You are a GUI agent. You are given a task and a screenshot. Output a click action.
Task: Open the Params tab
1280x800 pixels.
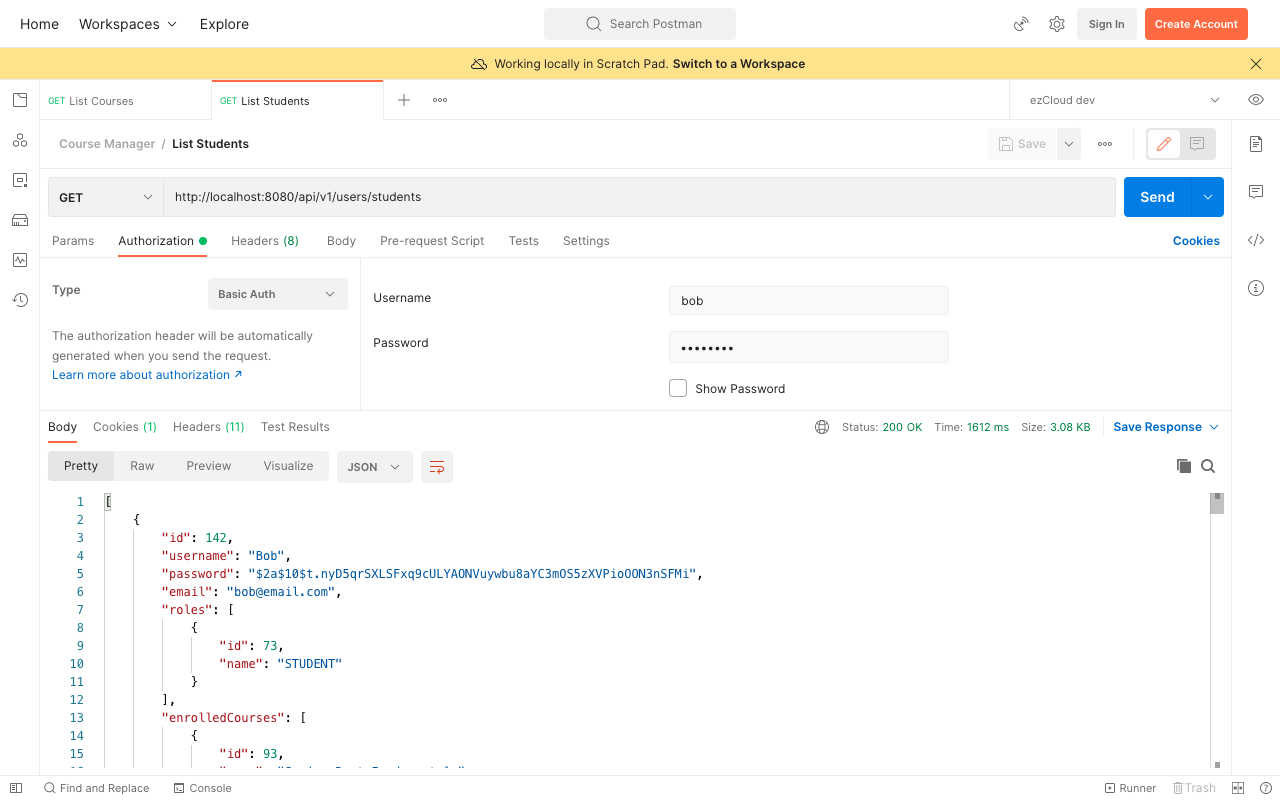(x=73, y=241)
